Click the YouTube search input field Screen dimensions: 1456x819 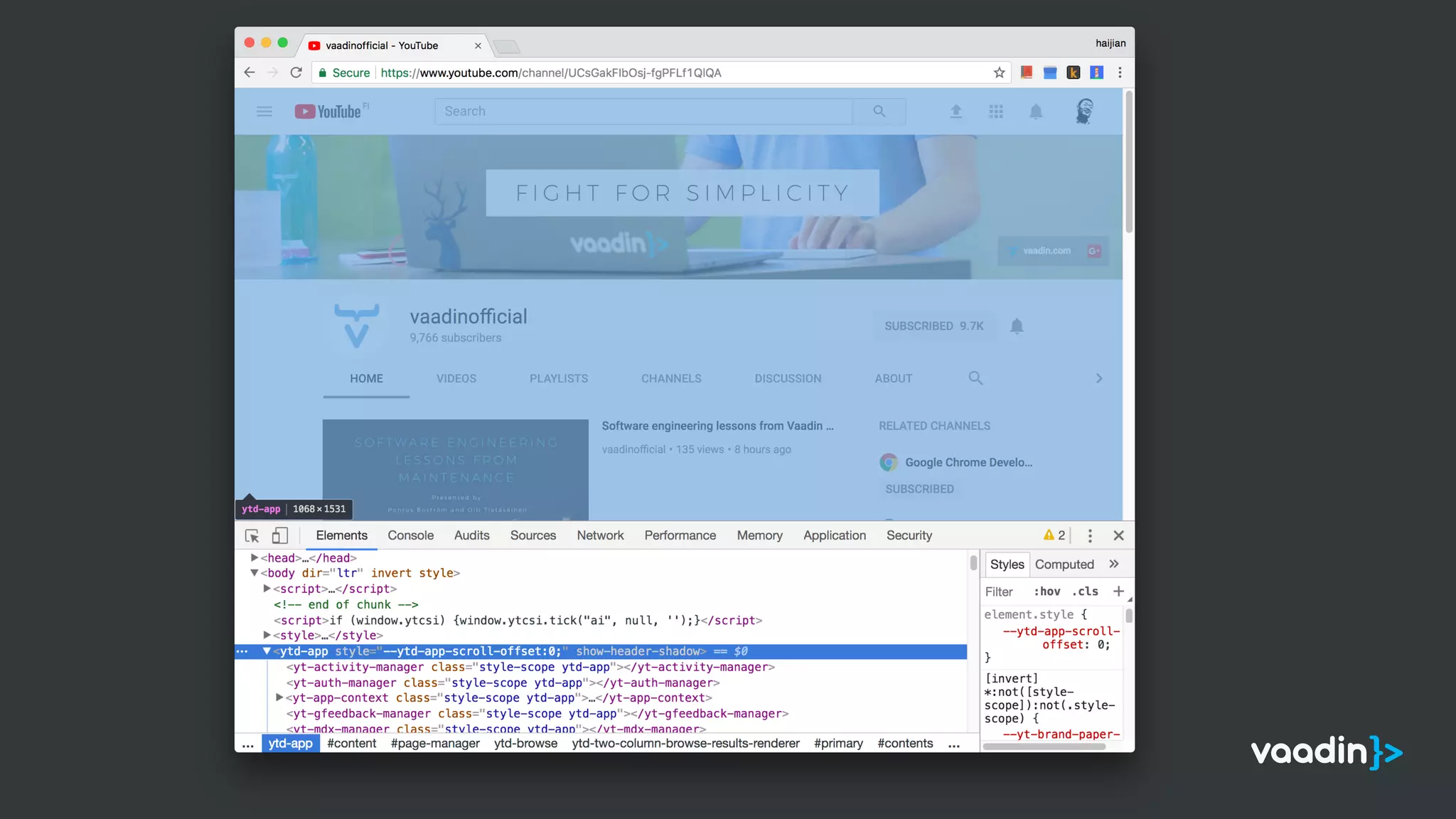point(643,112)
